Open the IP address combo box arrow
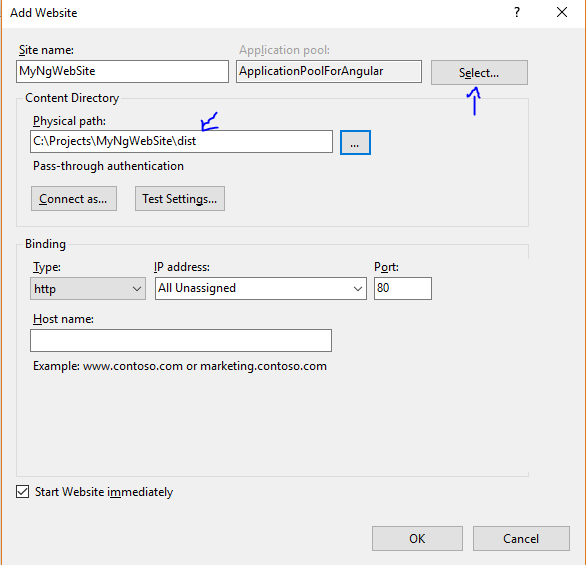 358,288
